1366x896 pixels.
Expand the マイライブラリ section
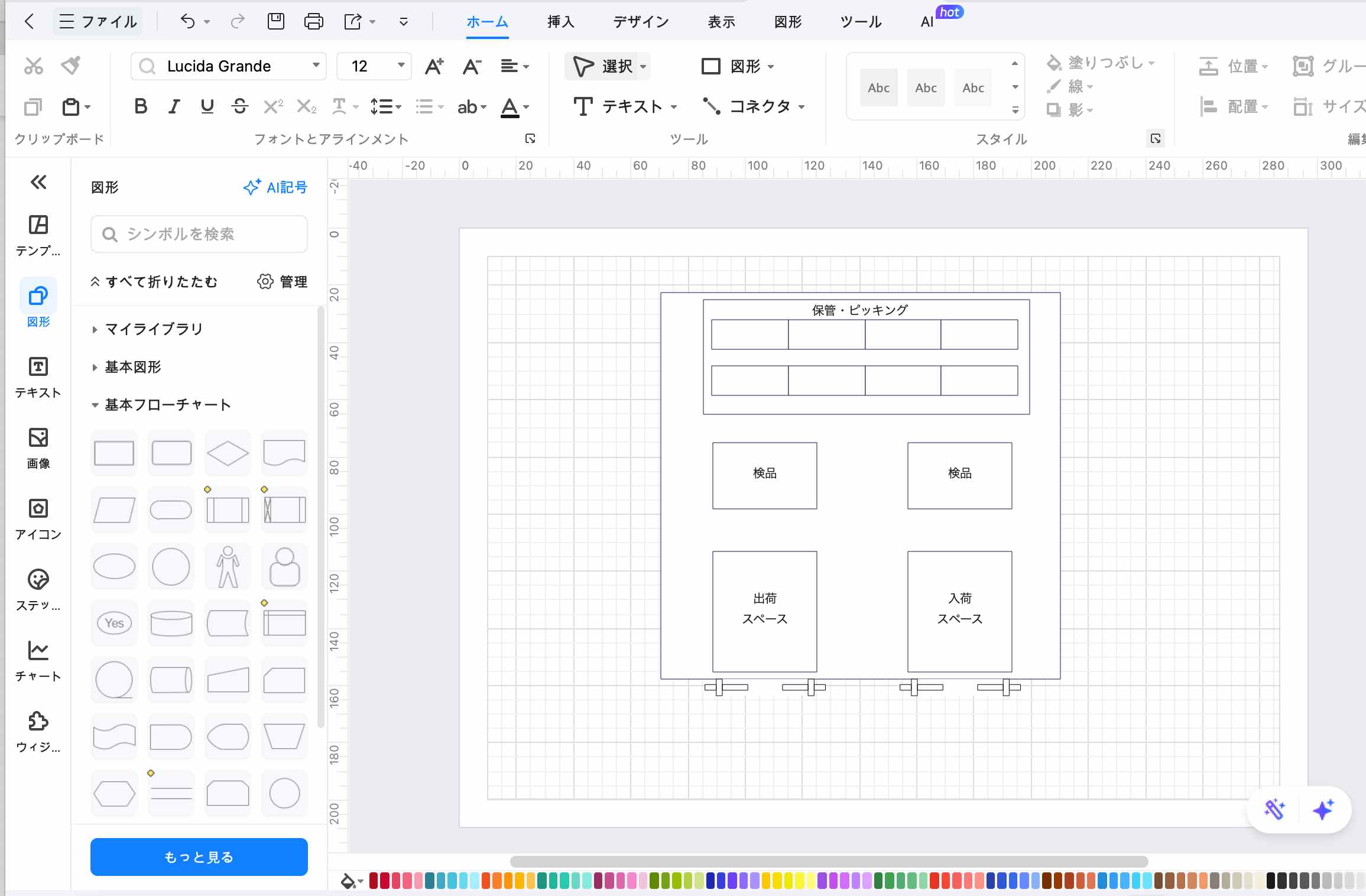147,329
